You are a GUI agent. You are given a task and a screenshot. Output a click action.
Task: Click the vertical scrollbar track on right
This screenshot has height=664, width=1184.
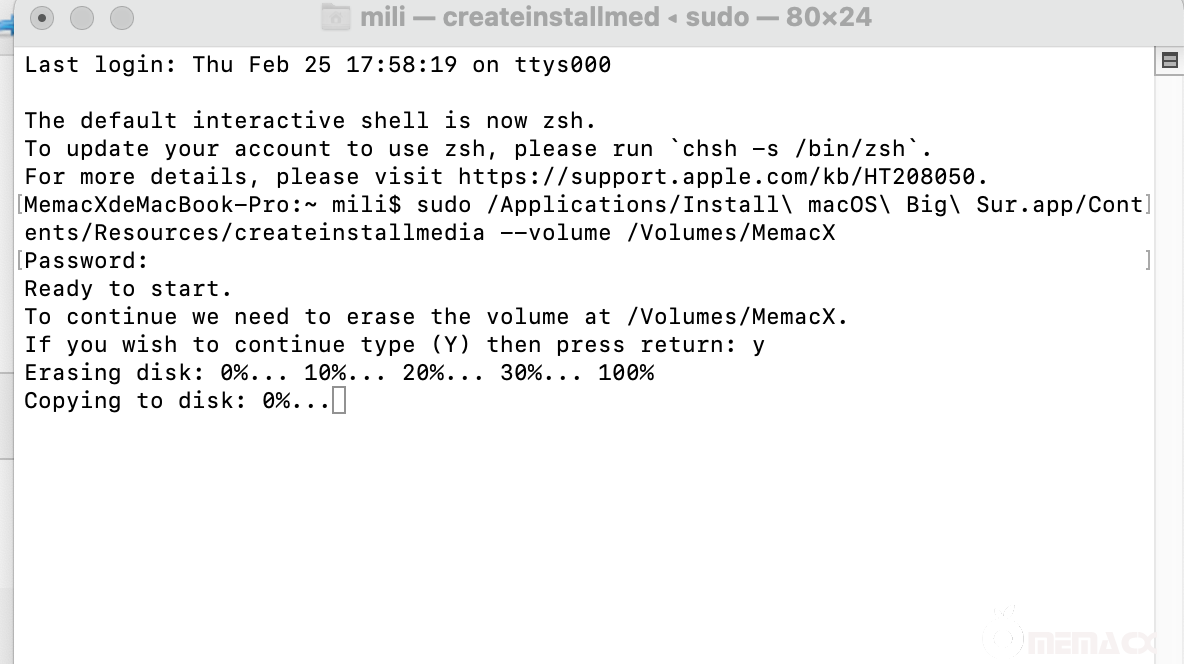pyautogui.click(x=1168, y=350)
